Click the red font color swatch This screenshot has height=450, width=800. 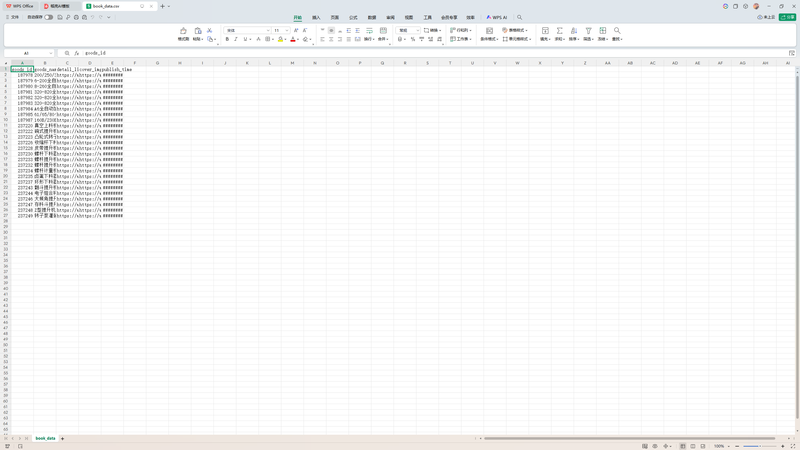(293, 39)
